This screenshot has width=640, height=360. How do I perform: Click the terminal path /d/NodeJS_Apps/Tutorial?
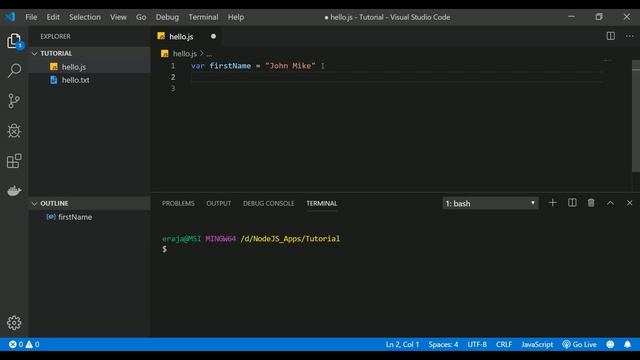[290, 238]
